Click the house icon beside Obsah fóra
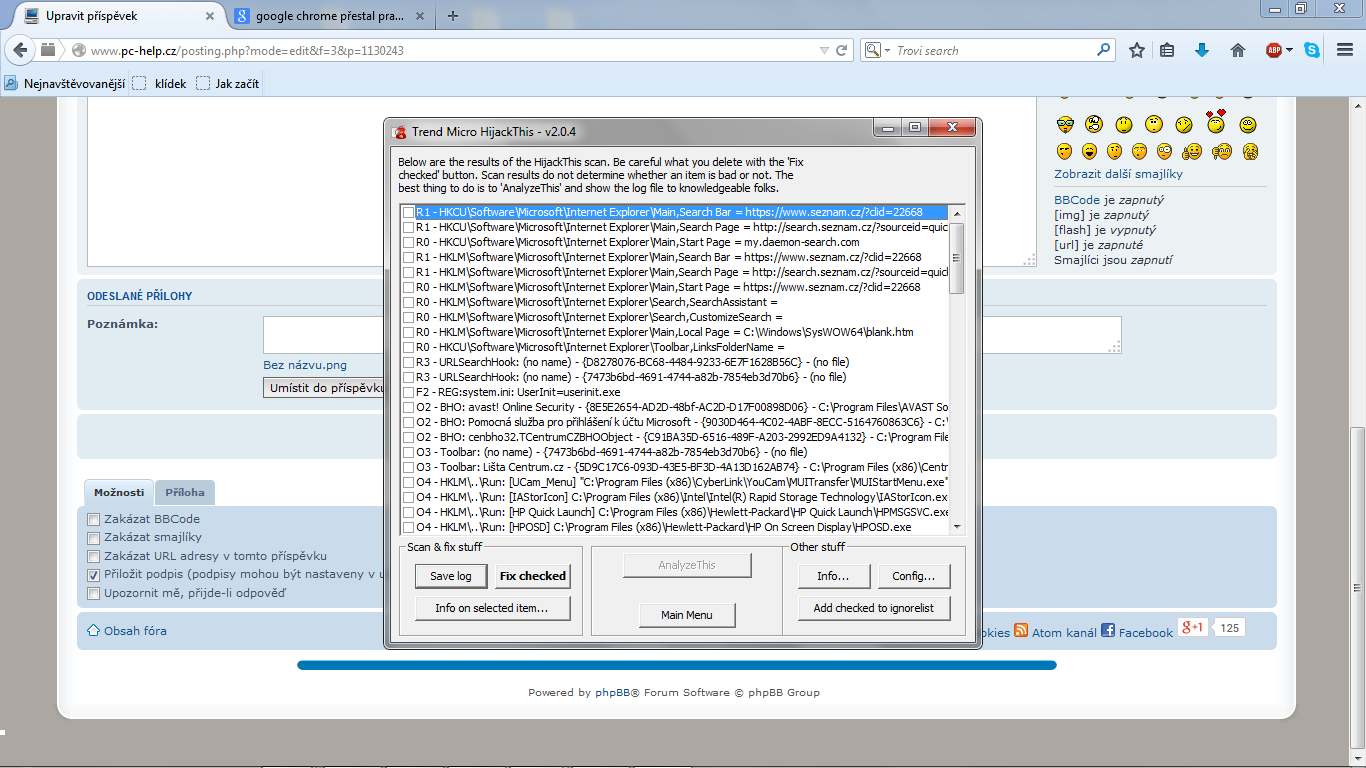Viewport: 1366px width, 768px height. coord(94,630)
